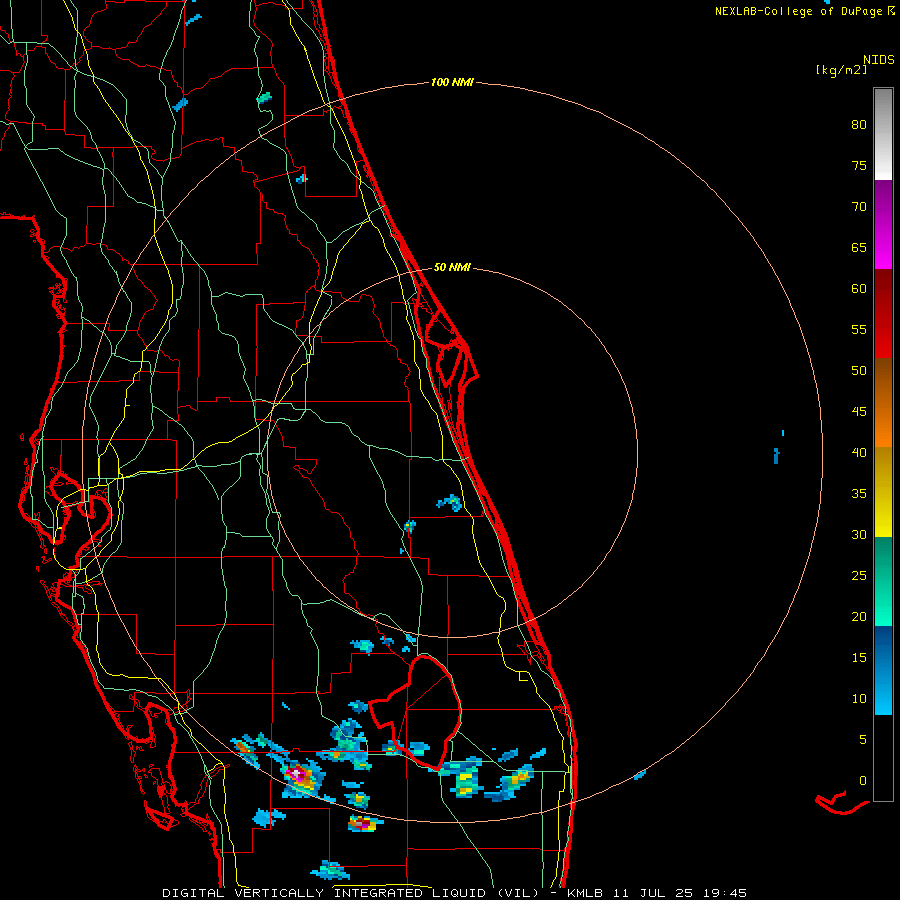Click the storm cell with the white-magenta core
The image size is (900, 900).
(301, 776)
